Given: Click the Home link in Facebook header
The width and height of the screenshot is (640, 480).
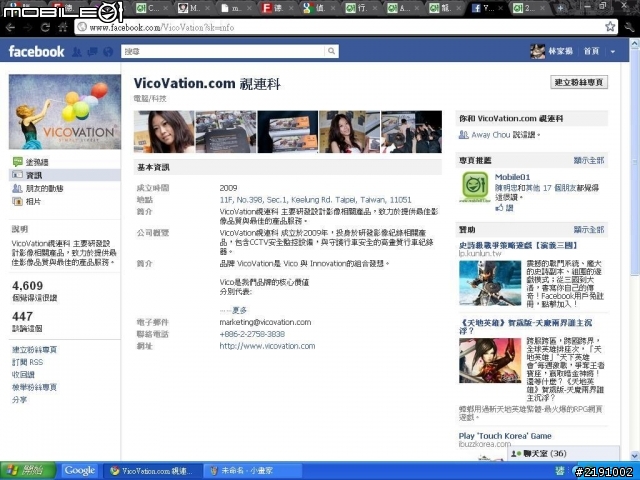Looking at the screenshot, I should [591, 51].
